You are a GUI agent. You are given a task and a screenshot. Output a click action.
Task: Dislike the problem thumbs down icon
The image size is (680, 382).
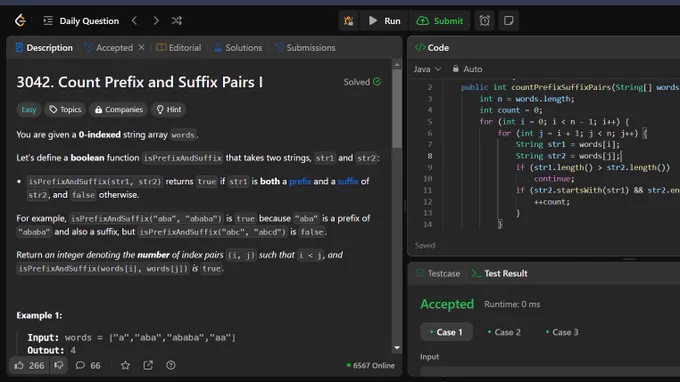[x=59, y=366]
